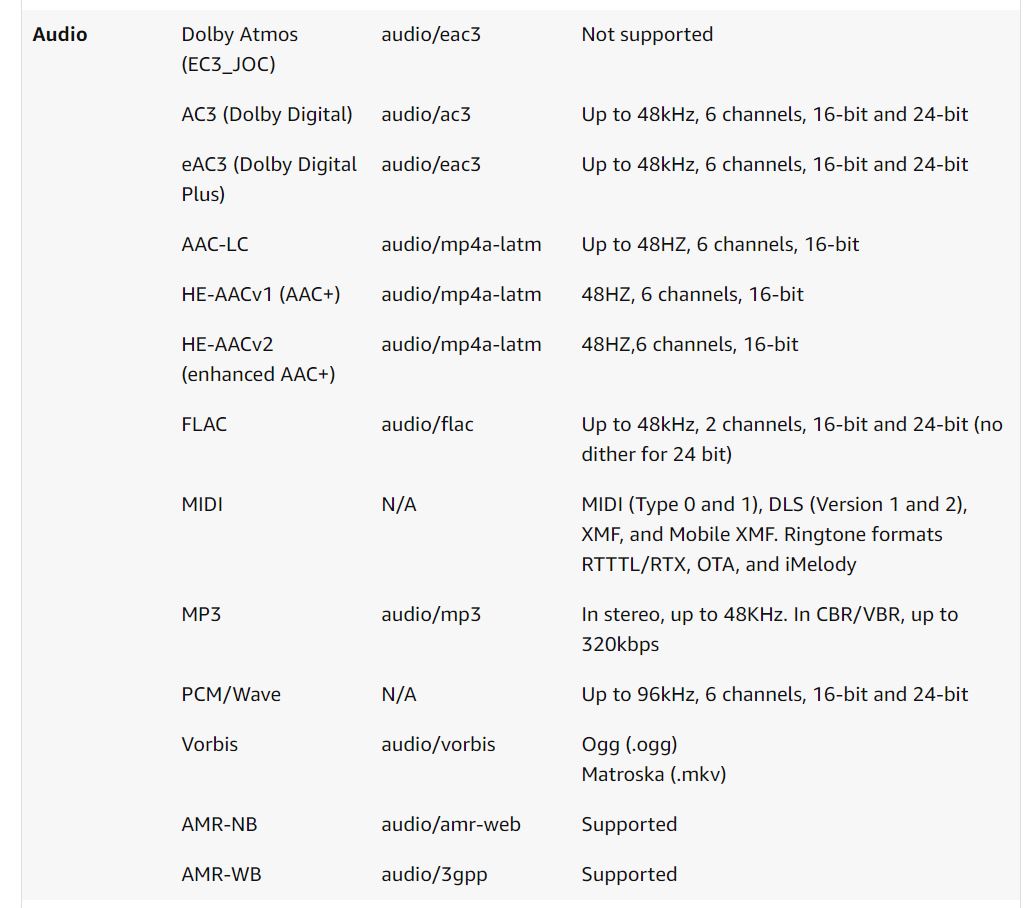This screenshot has width=1029, height=908.
Task: Click the HE-AACv2 (enhanced AAC+) cell
Action: (x=258, y=359)
